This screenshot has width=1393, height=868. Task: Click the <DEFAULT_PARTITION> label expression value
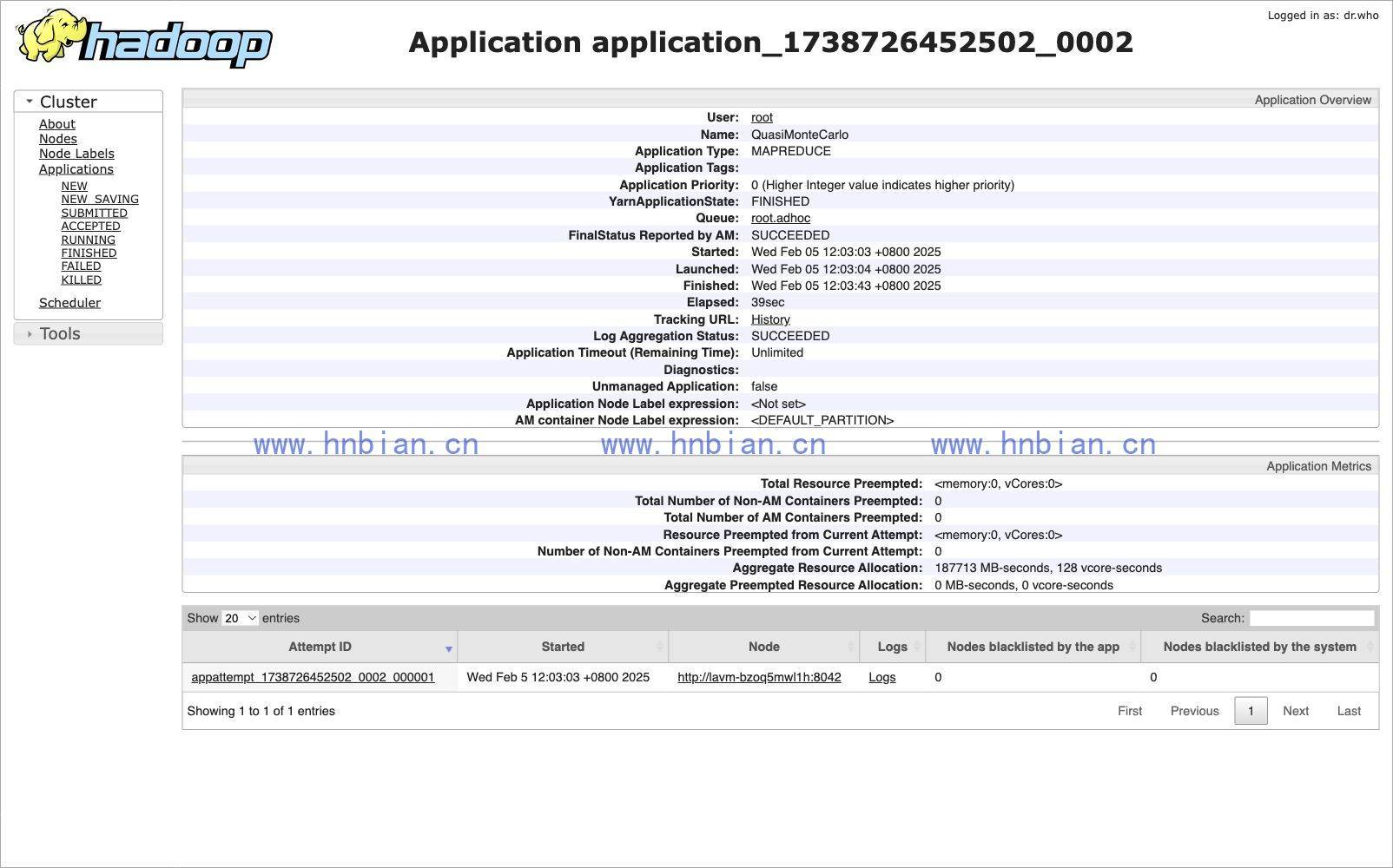coord(822,420)
